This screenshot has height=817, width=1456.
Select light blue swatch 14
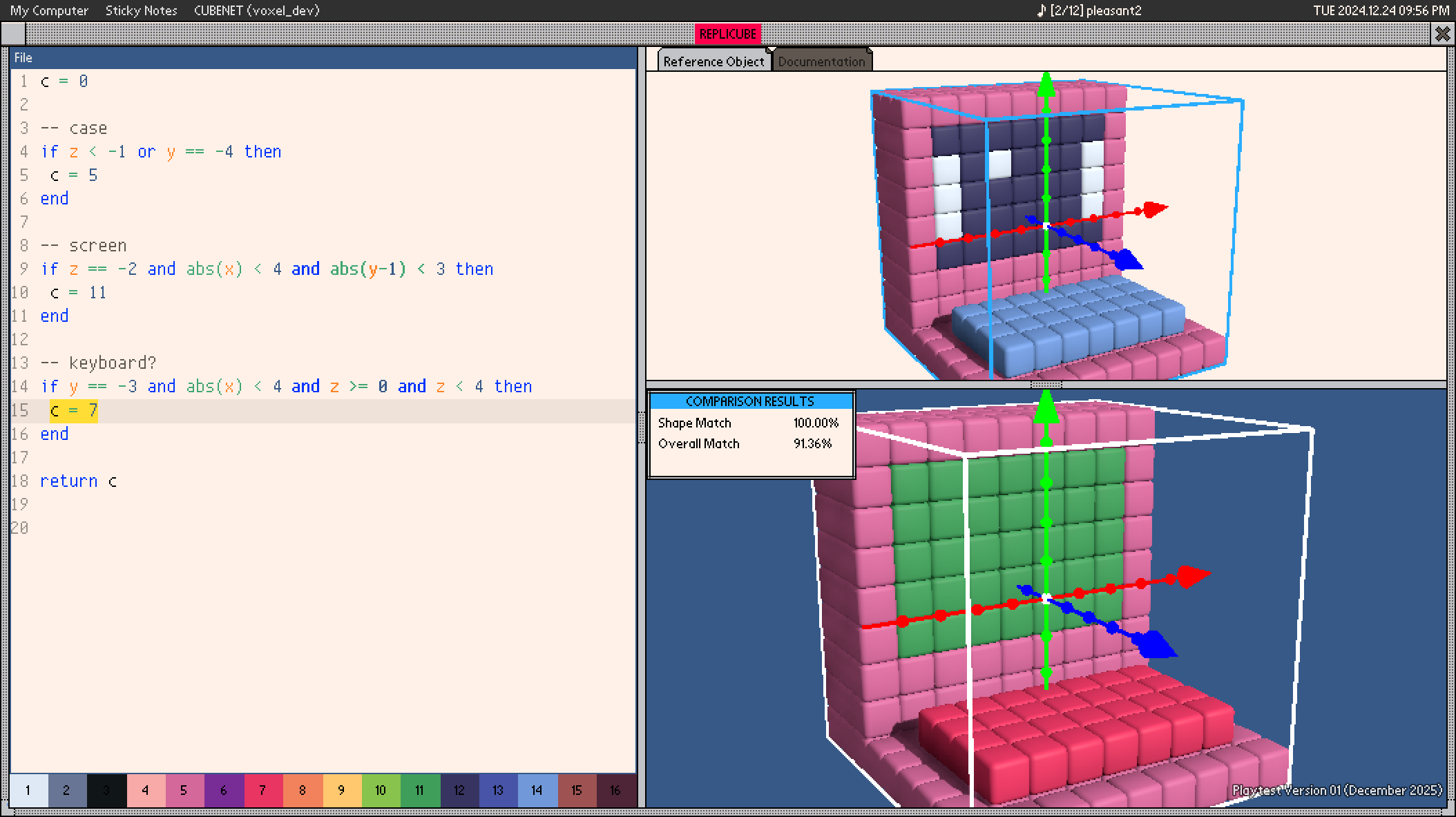[537, 790]
